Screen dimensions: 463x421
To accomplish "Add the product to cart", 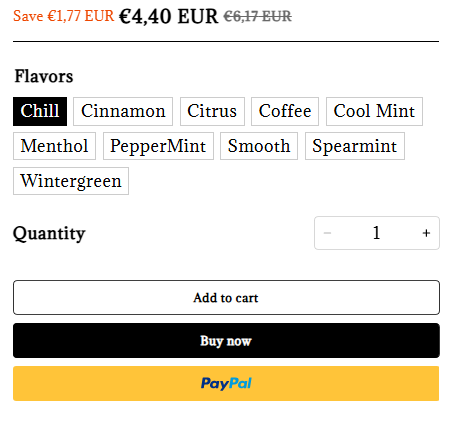I will 226,297.
